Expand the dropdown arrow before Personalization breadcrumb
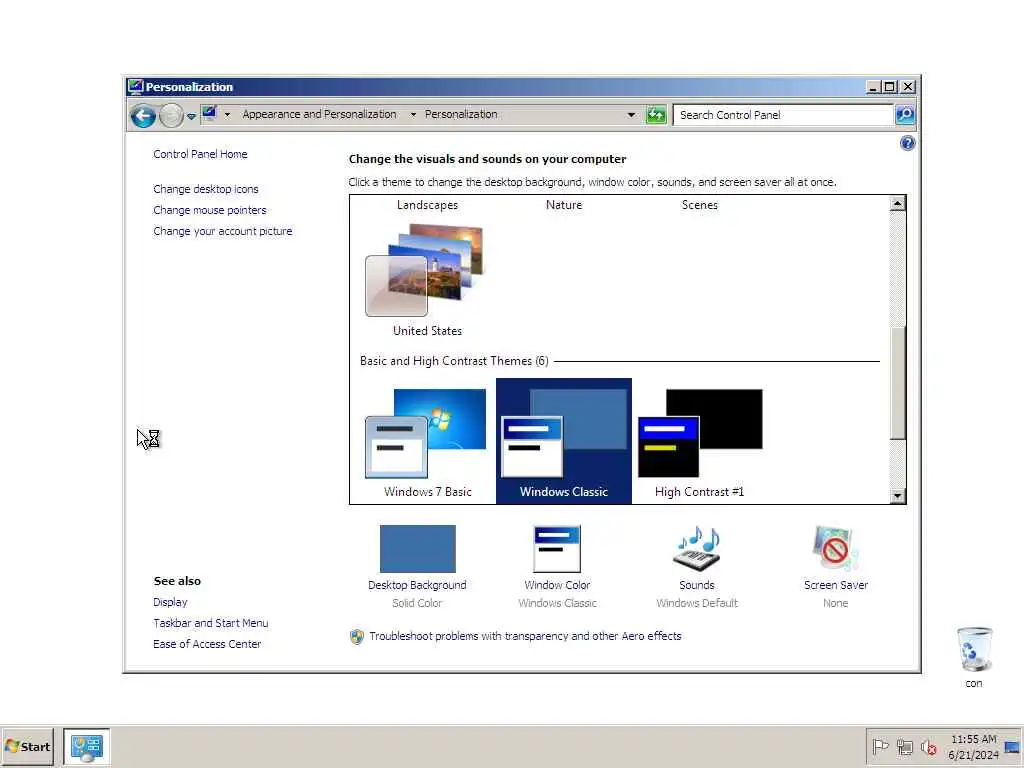Screen dimensions: 1024x768 [x=413, y=115]
